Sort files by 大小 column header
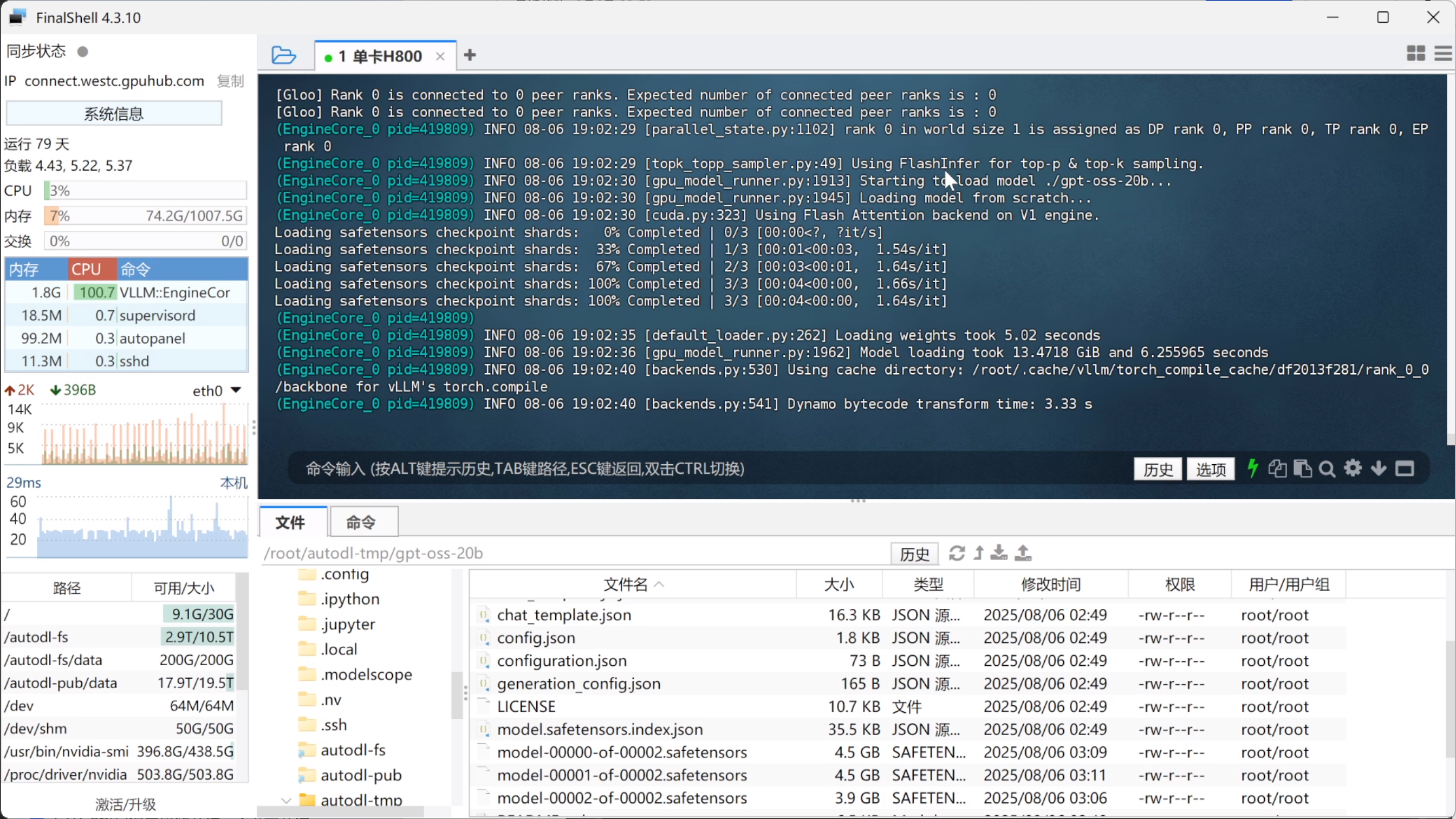 839,584
